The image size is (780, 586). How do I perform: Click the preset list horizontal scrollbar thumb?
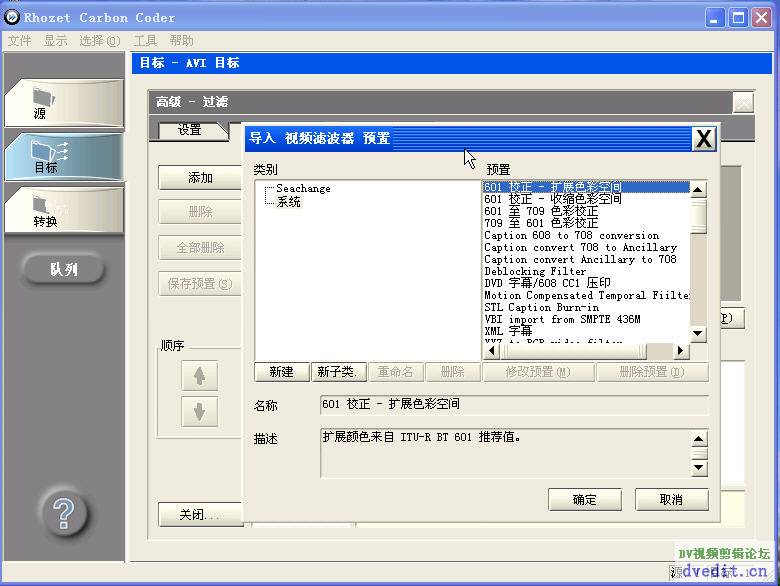coord(573,351)
